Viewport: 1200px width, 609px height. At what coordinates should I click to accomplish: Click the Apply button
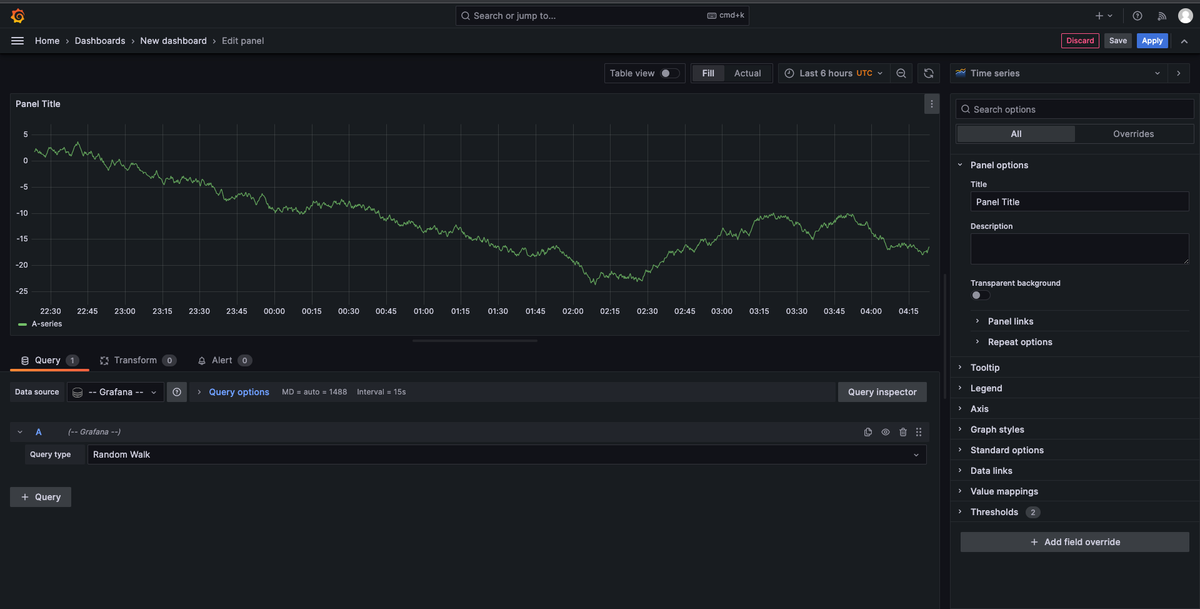[1152, 41]
